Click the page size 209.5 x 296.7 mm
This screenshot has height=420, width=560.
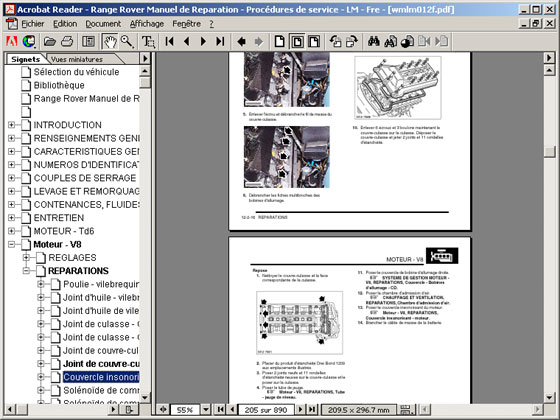359,410
